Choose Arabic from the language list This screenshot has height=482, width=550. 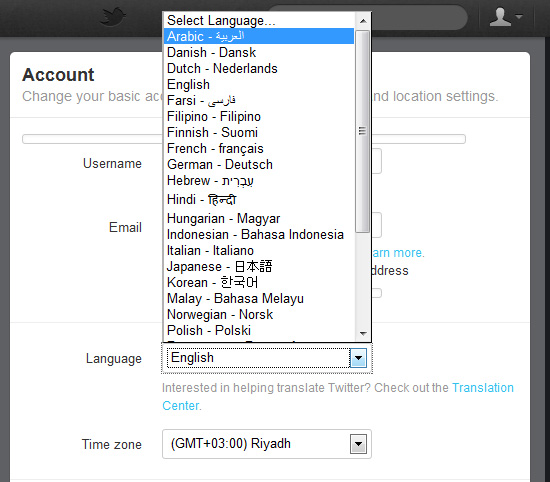pyautogui.click(x=259, y=36)
